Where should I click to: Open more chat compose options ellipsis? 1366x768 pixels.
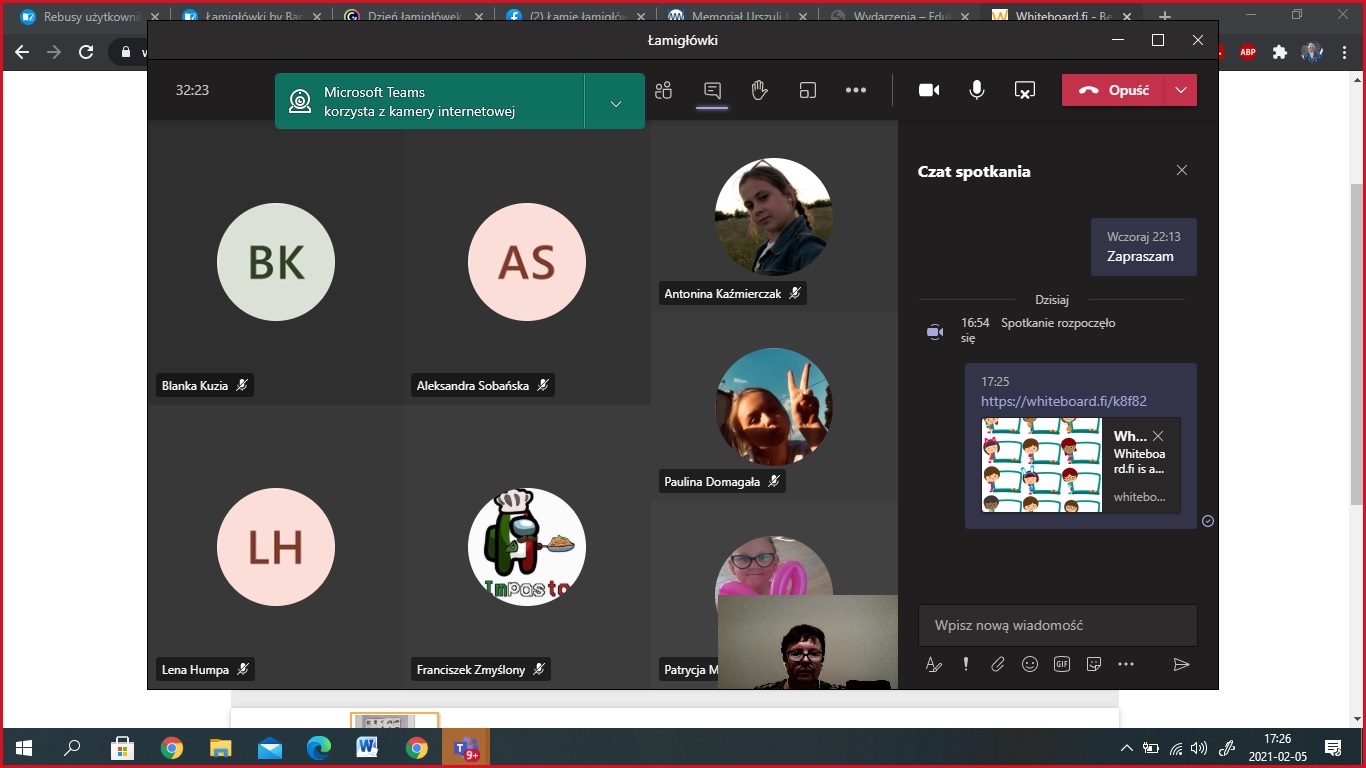coord(1126,664)
